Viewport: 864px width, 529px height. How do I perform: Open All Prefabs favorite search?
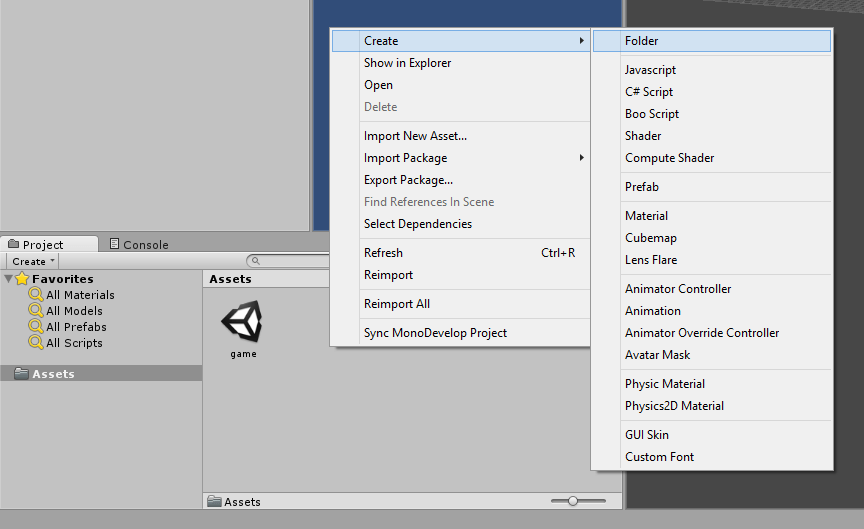(75, 327)
